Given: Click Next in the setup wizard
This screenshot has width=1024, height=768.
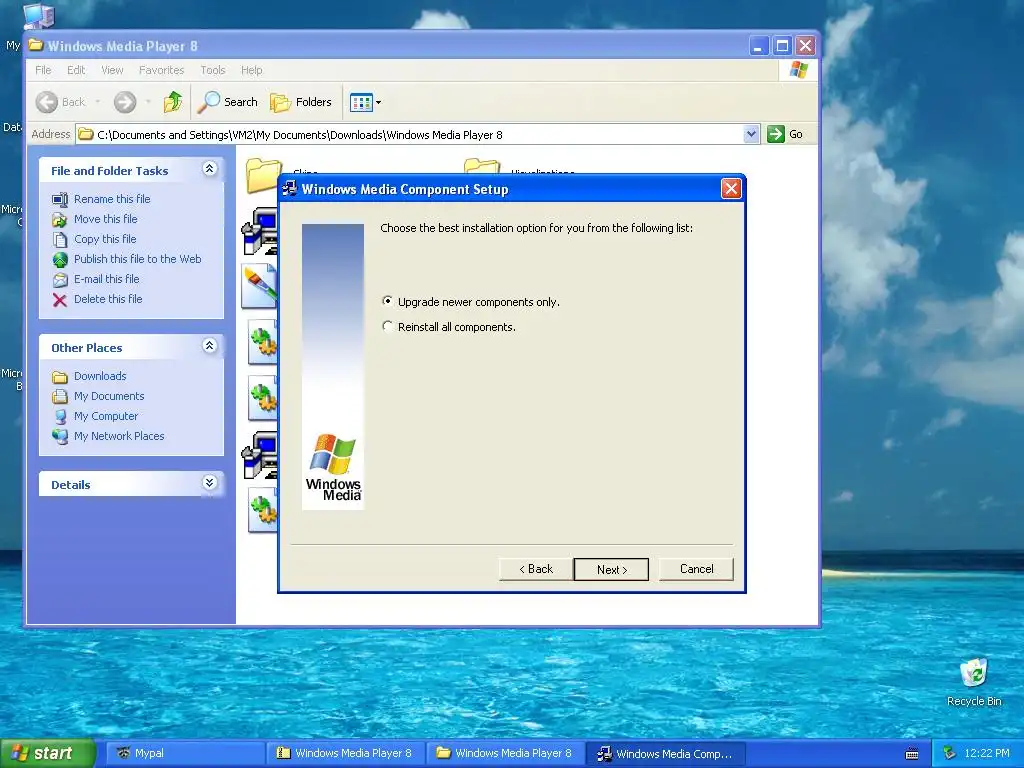Looking at the screenshot, I should pyautogui.click(x=611, y=569).
